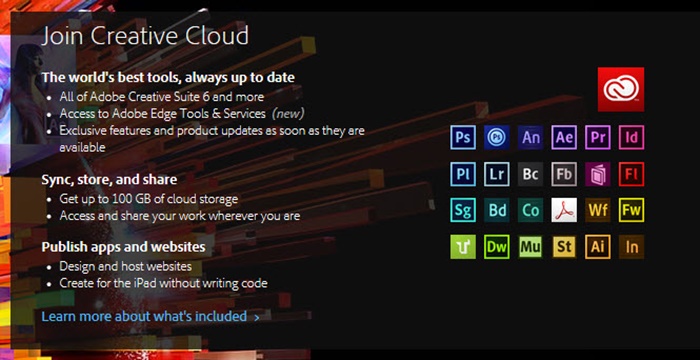Open the Business Catalyst (Bc) icon
Screen dimensions: 700x360
(x=530, y=174)
